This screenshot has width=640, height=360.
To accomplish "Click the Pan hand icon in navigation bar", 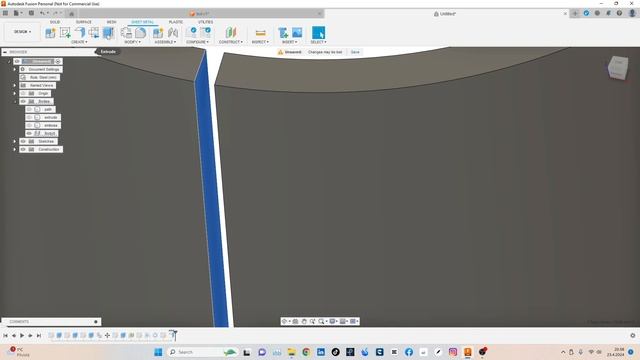I will (x=304, y=322).
